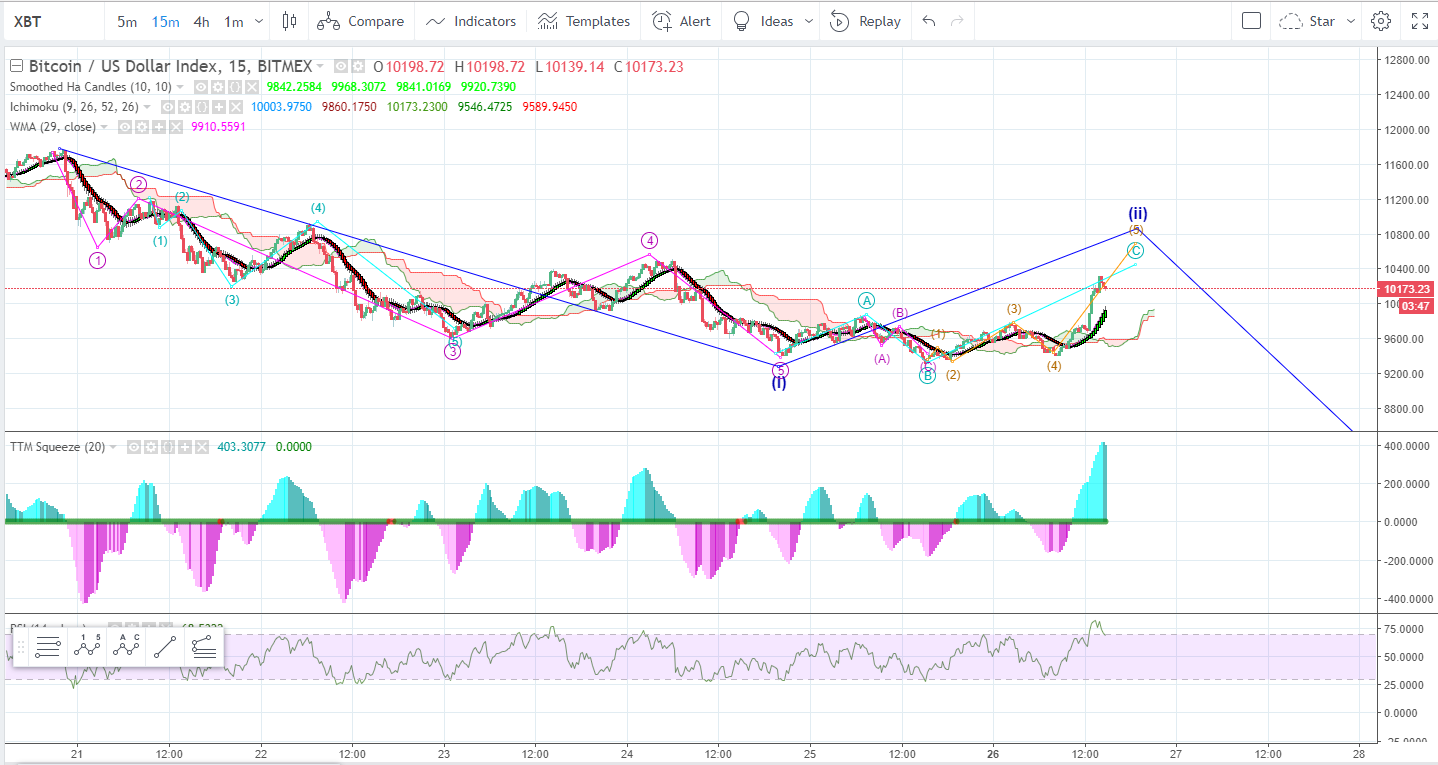The height and width of the screenshot is (765, 1438).
Task: Start bar Replay mode
Action: coord(866,21)
